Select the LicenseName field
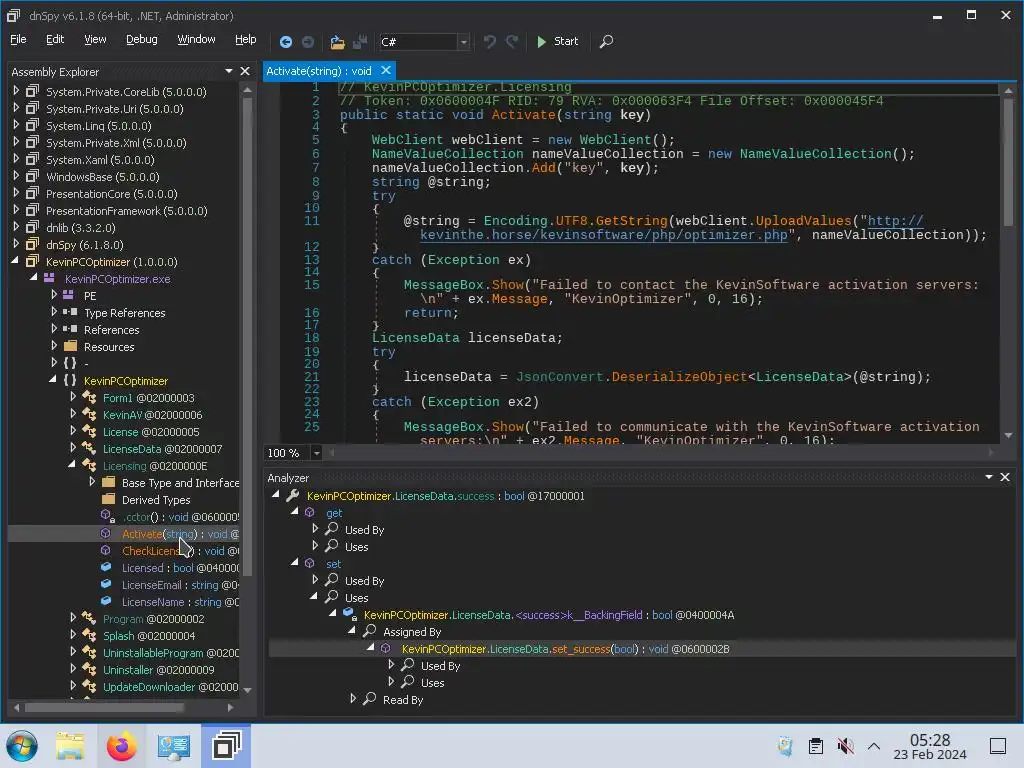The height and width of the screenshot is (768, 1024). pos(180,602)
